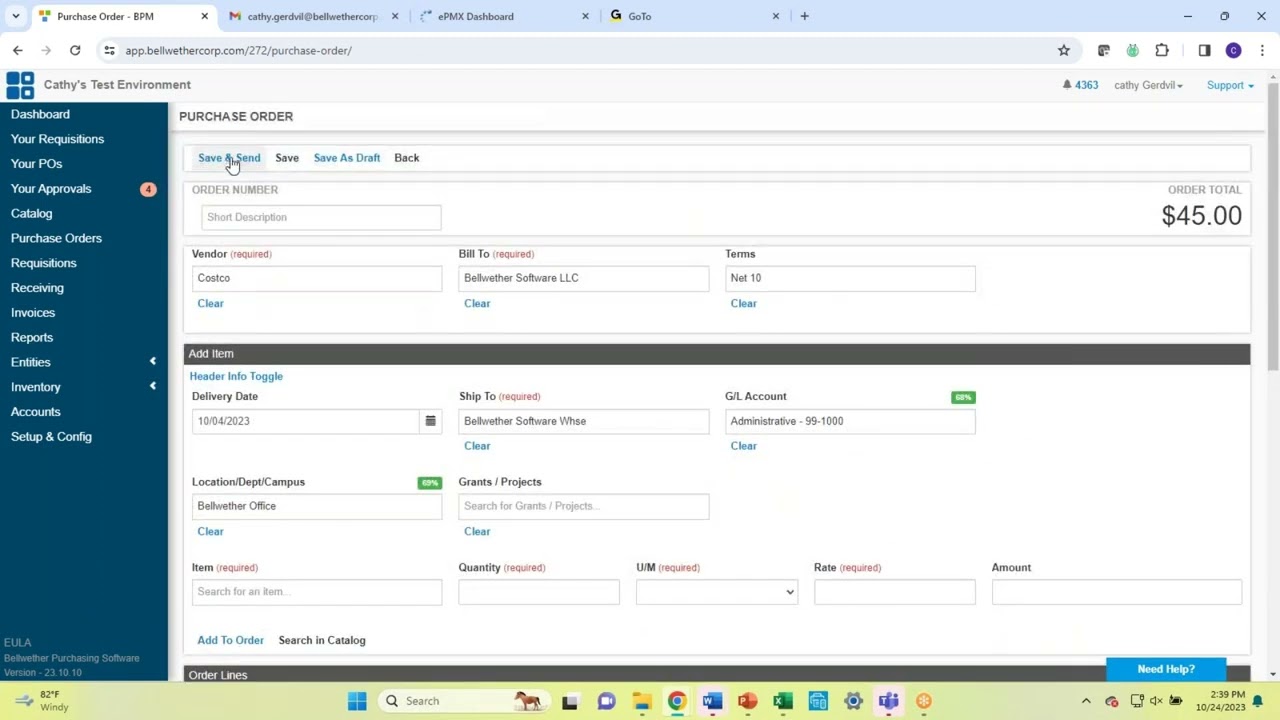Click the browser address bar URL
This screenshot has width=1280, height=720.
coord(239,50)
